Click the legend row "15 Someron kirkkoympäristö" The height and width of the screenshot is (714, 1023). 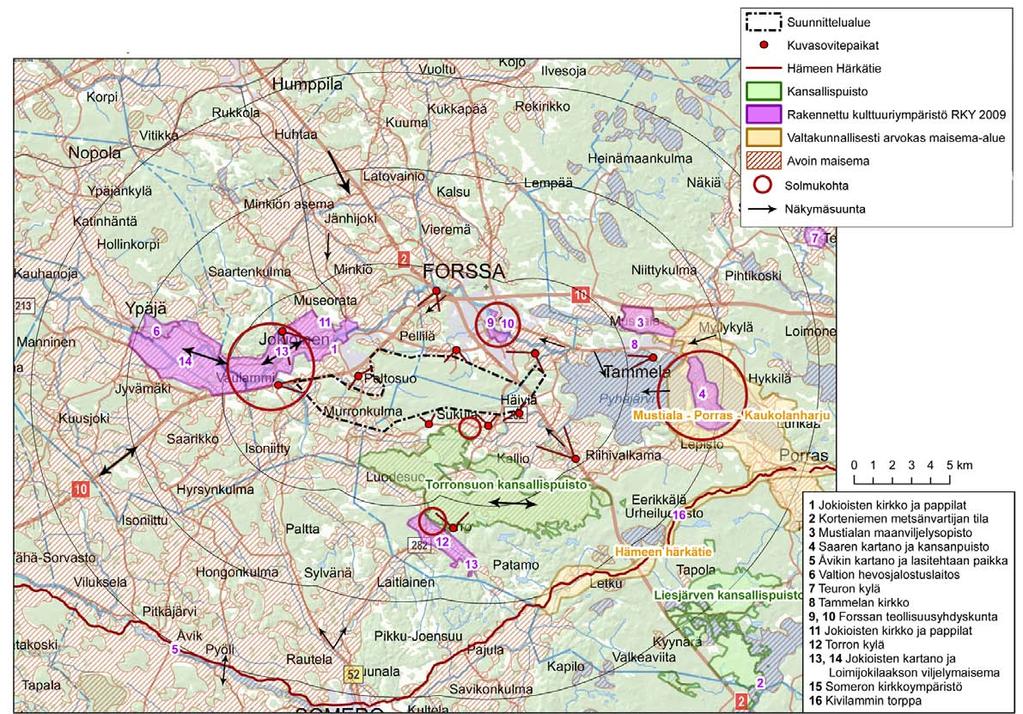point(885,687)
